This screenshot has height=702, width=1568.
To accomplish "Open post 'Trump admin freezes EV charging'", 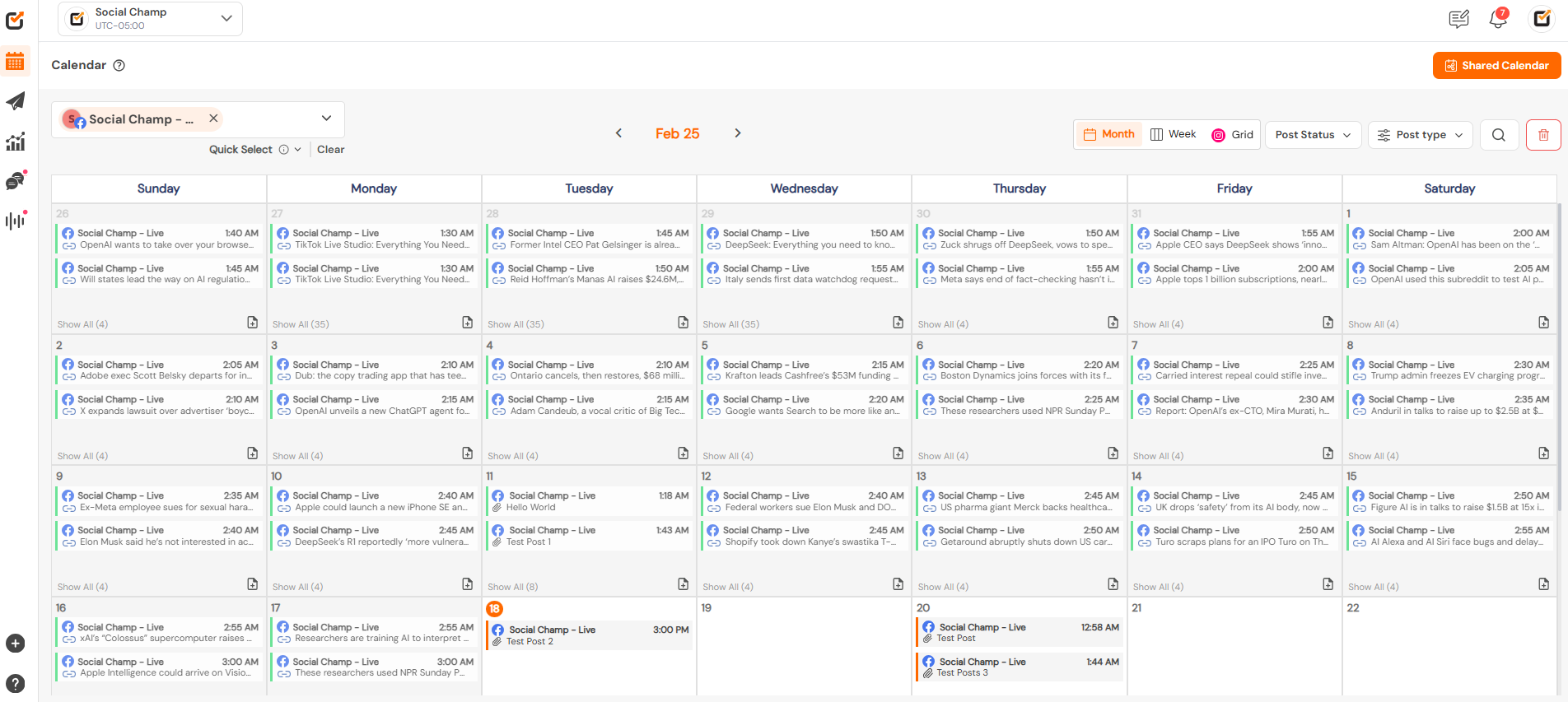I will click(1450, 370).
